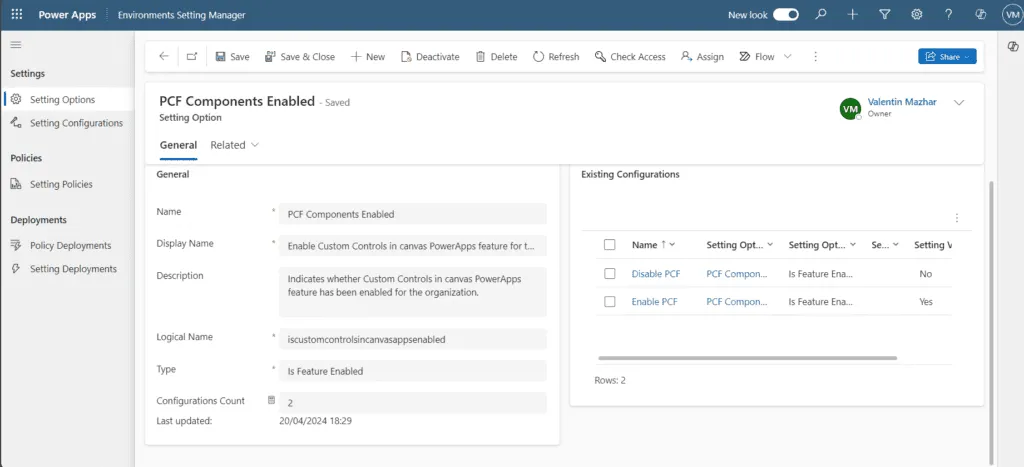Click the 'No' setting value cell
Screen dimensions: 1024x467
point(925,274)
